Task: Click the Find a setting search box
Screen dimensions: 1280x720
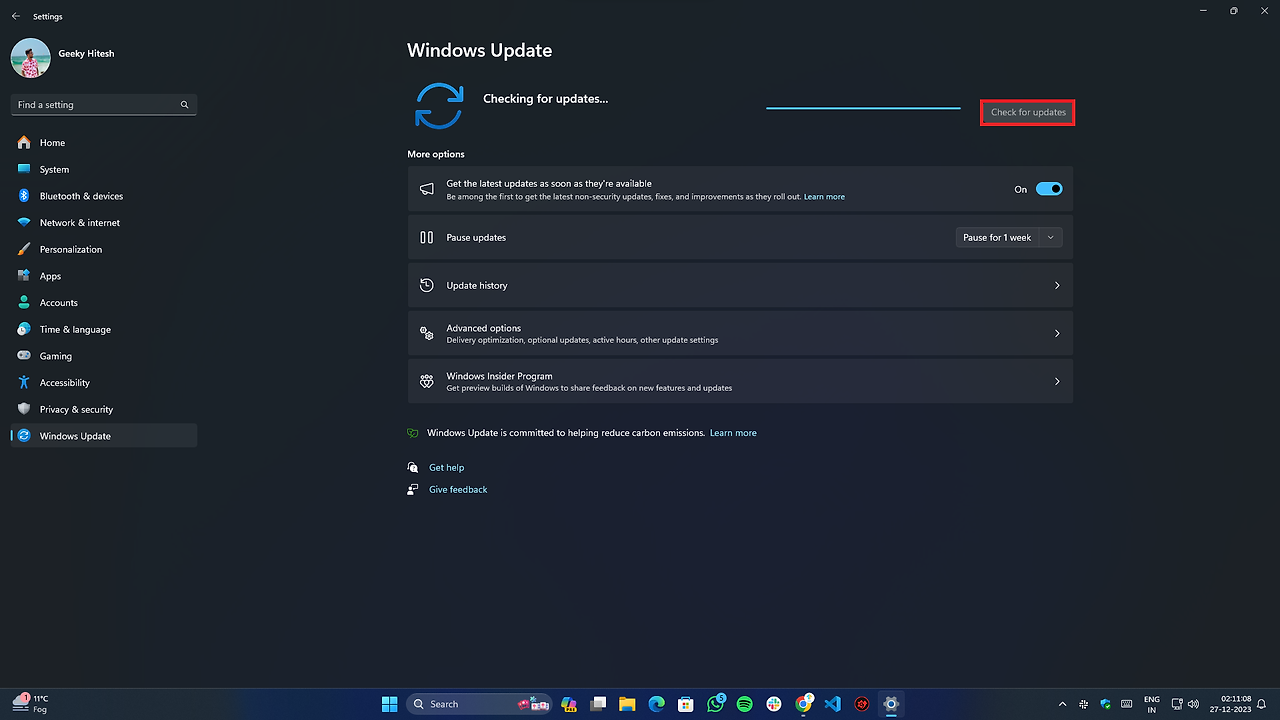Action: click(104, 105)
